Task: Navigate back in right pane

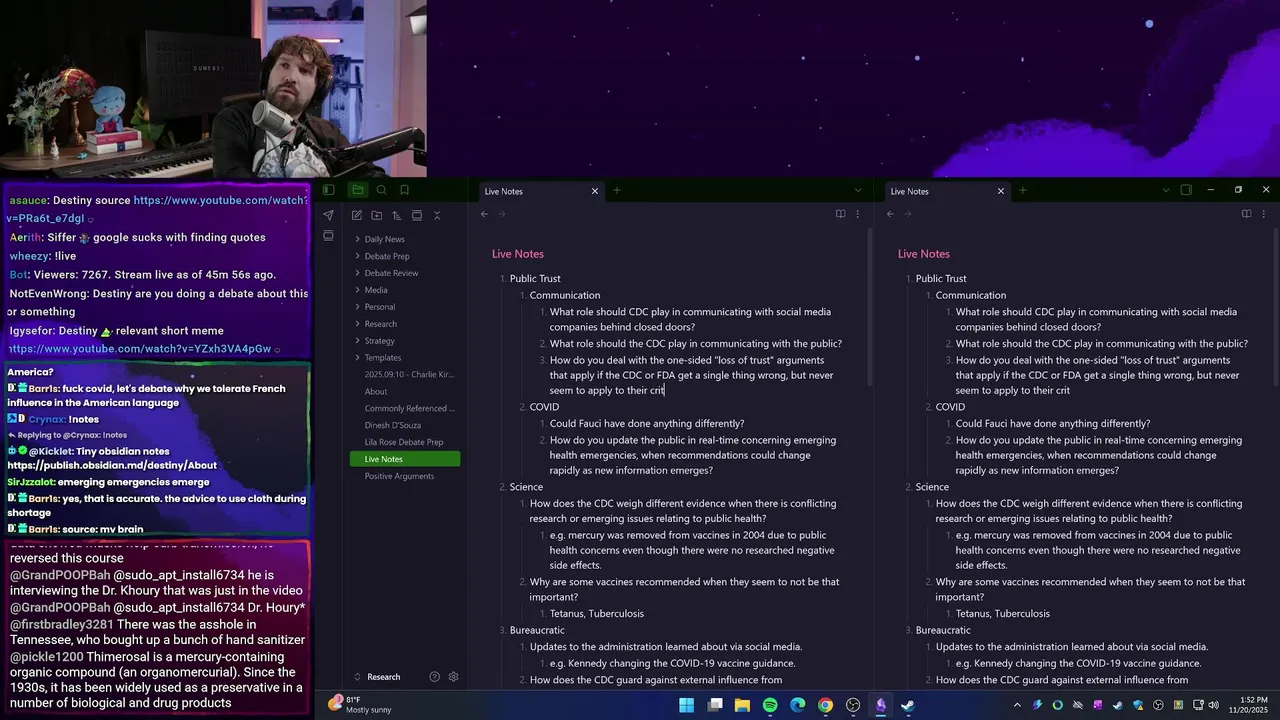Action: [x=890, y=214]
